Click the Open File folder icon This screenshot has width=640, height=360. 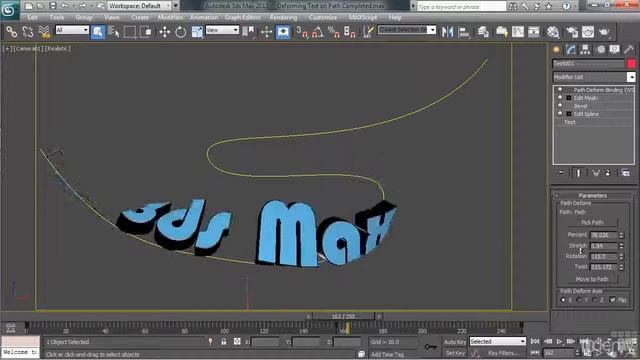40,6
